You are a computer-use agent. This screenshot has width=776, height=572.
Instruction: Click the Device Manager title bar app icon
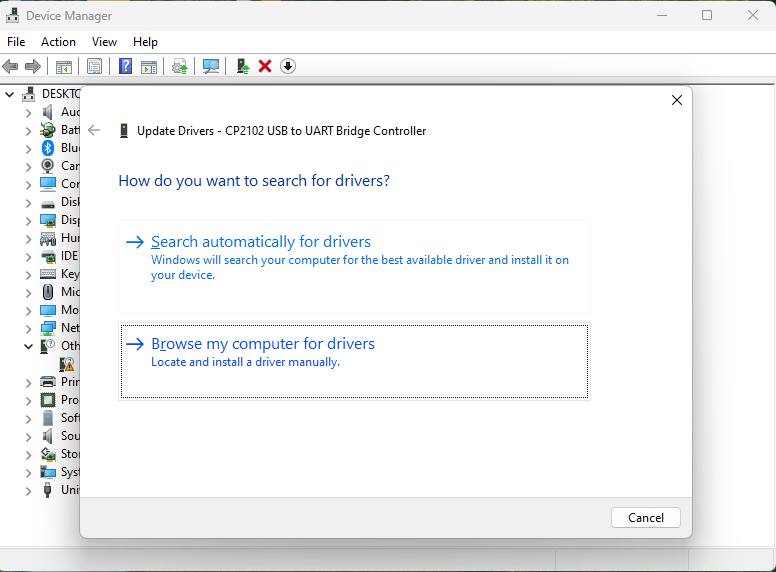[12, 16]
